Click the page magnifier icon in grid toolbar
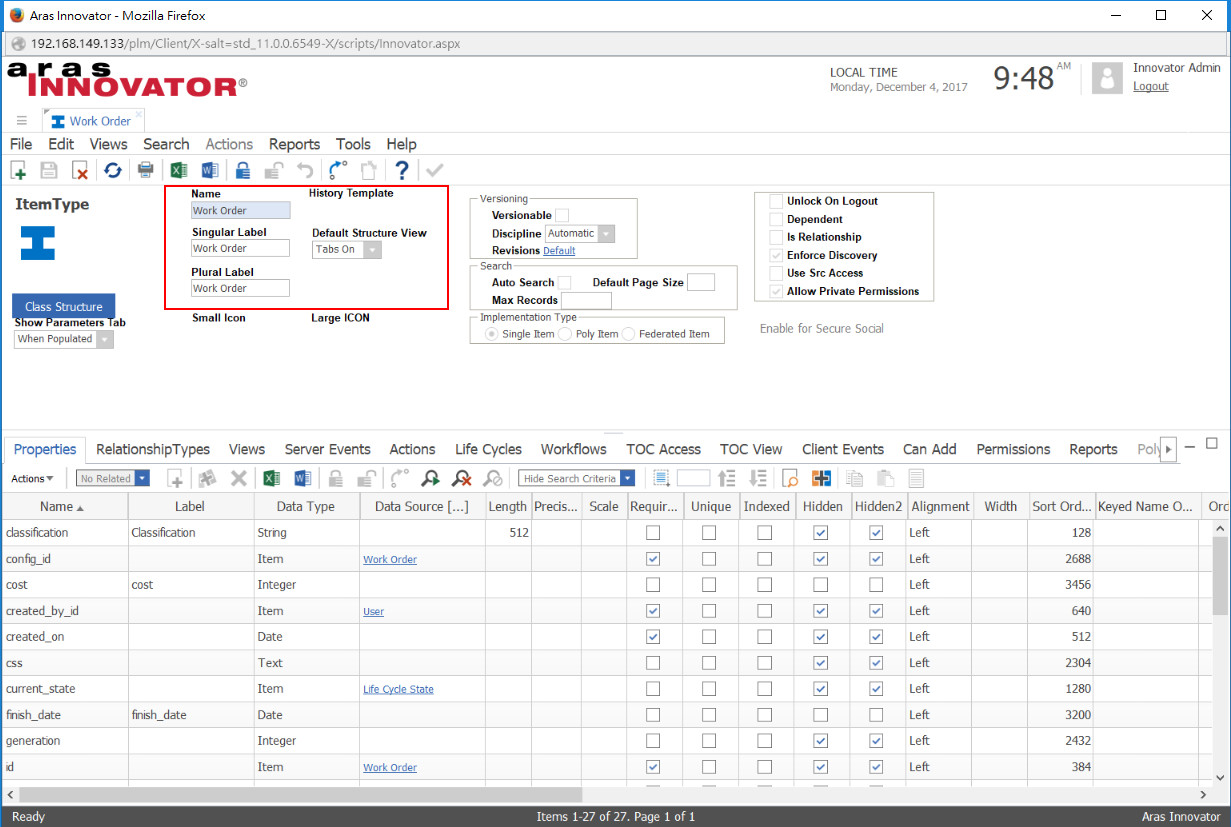Screen dimensions: 1231x827 790,478
